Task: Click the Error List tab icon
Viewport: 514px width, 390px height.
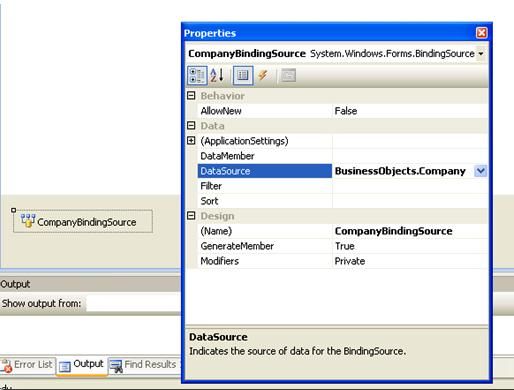Action: (x=6, y=365)
